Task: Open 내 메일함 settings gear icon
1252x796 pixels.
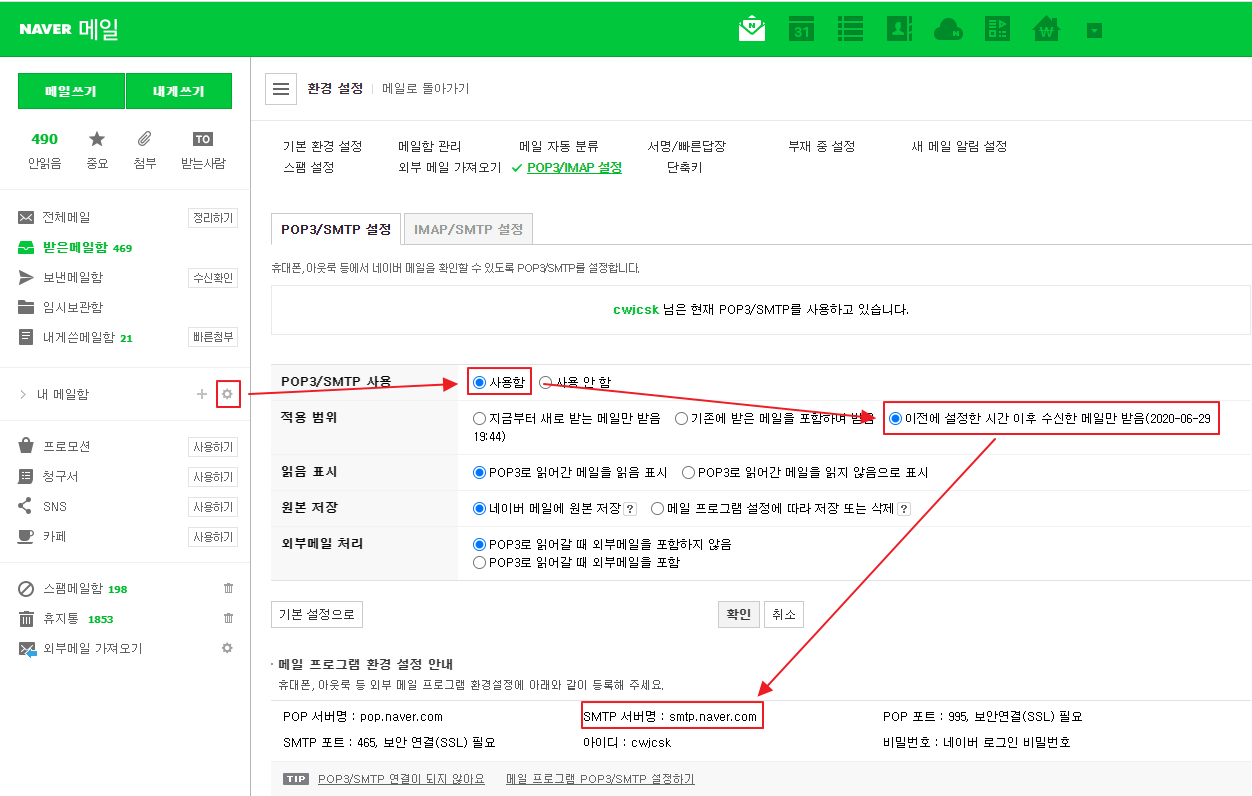Action: (x=228, y=394)
